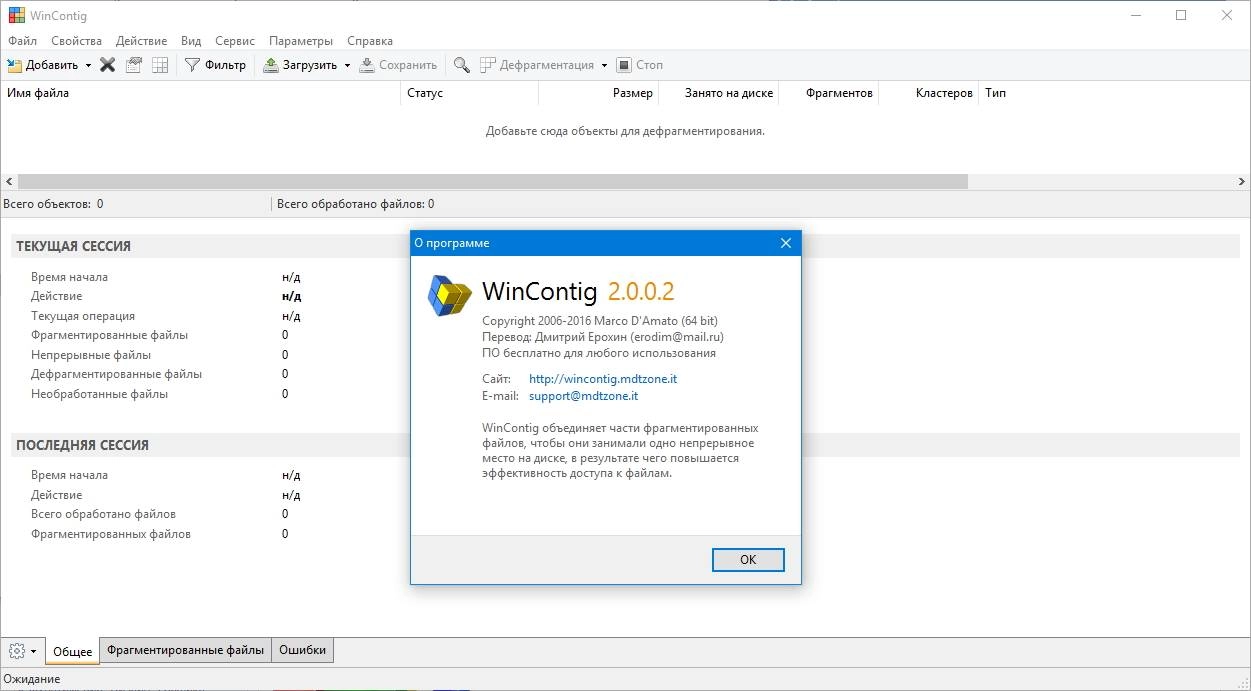The width and height of the screenshot is (1251, 691).
Task: Click the Copyright 2006-2016 Marco D'Amato line
Action: pyautogui.click(x=600, y=321)
